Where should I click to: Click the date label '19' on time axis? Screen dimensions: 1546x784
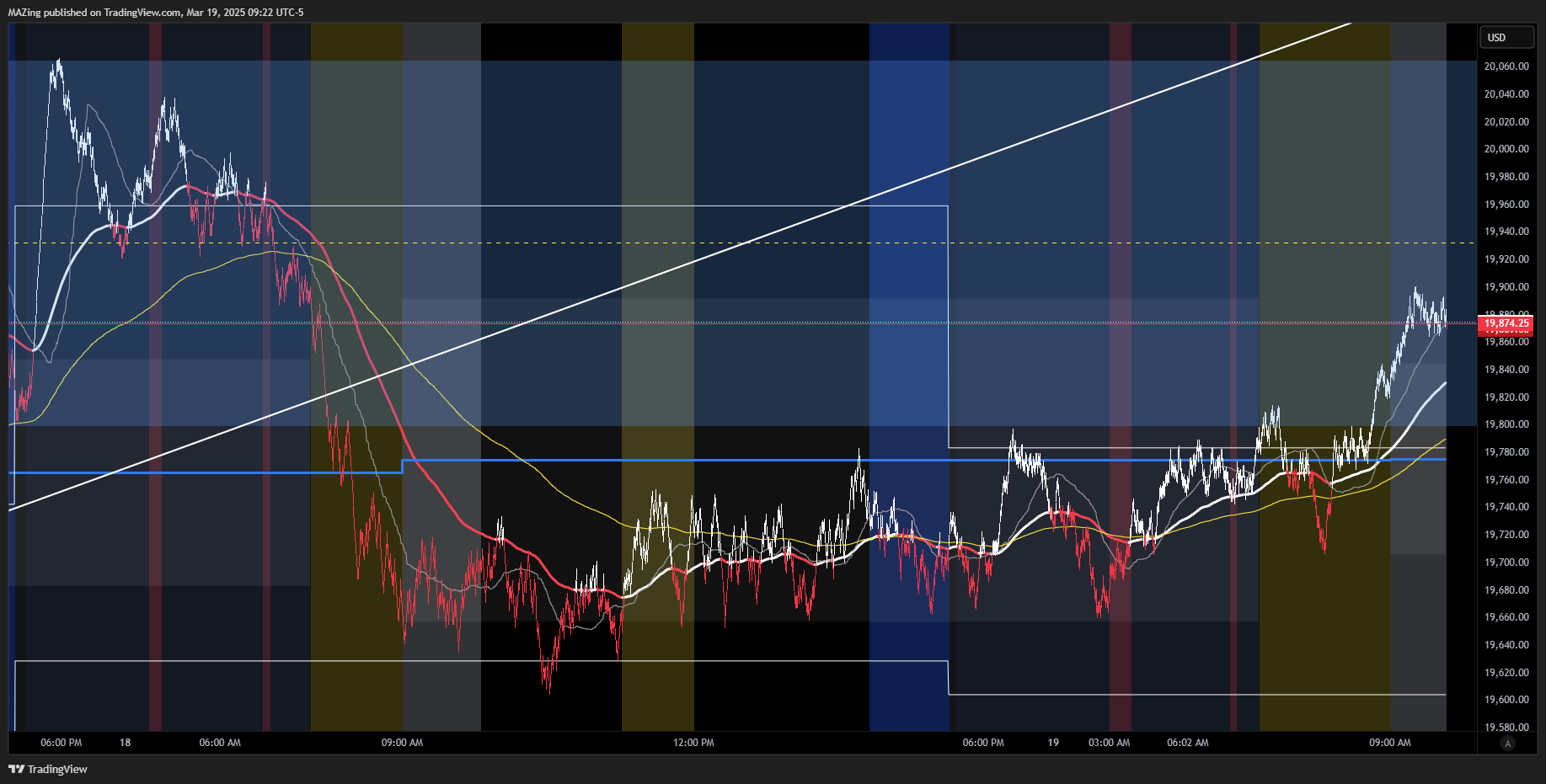(x=1053, y=743)
